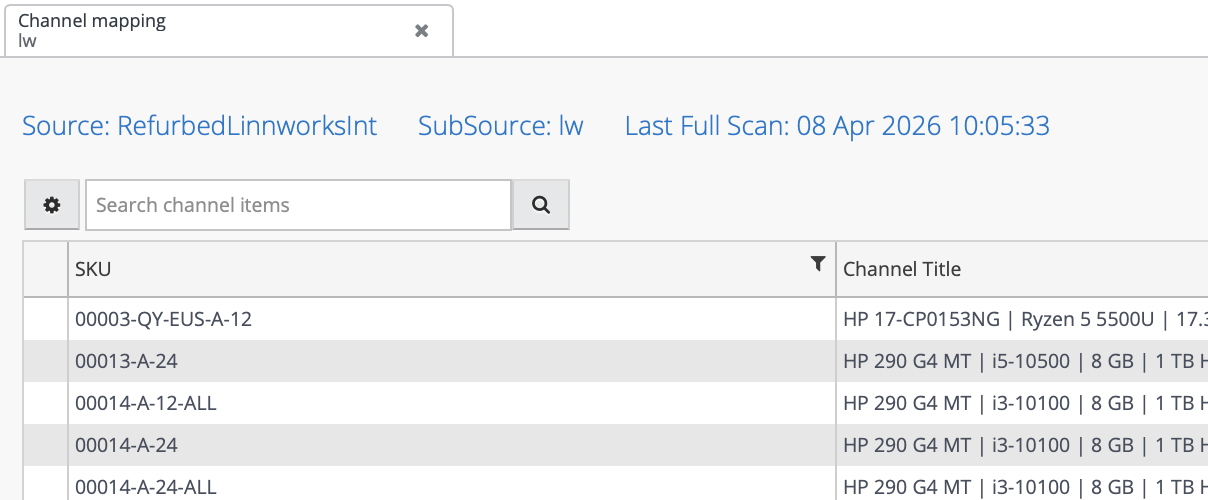Click title cell in 00014-A-12-ALL row
1208x500 pixels.
point(1022,403)
